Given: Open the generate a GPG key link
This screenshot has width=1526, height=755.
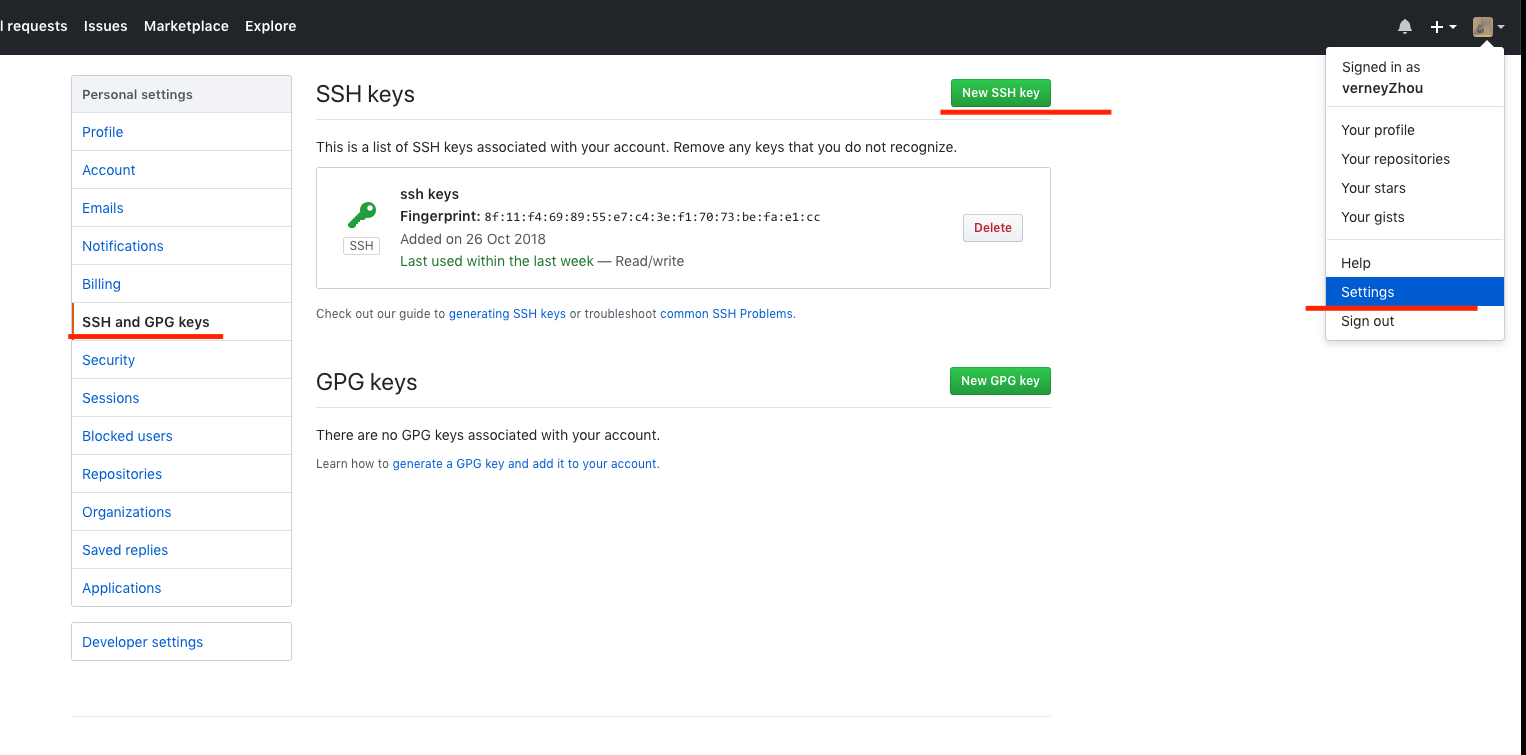Looking at the screenshot, I should 524,464.
